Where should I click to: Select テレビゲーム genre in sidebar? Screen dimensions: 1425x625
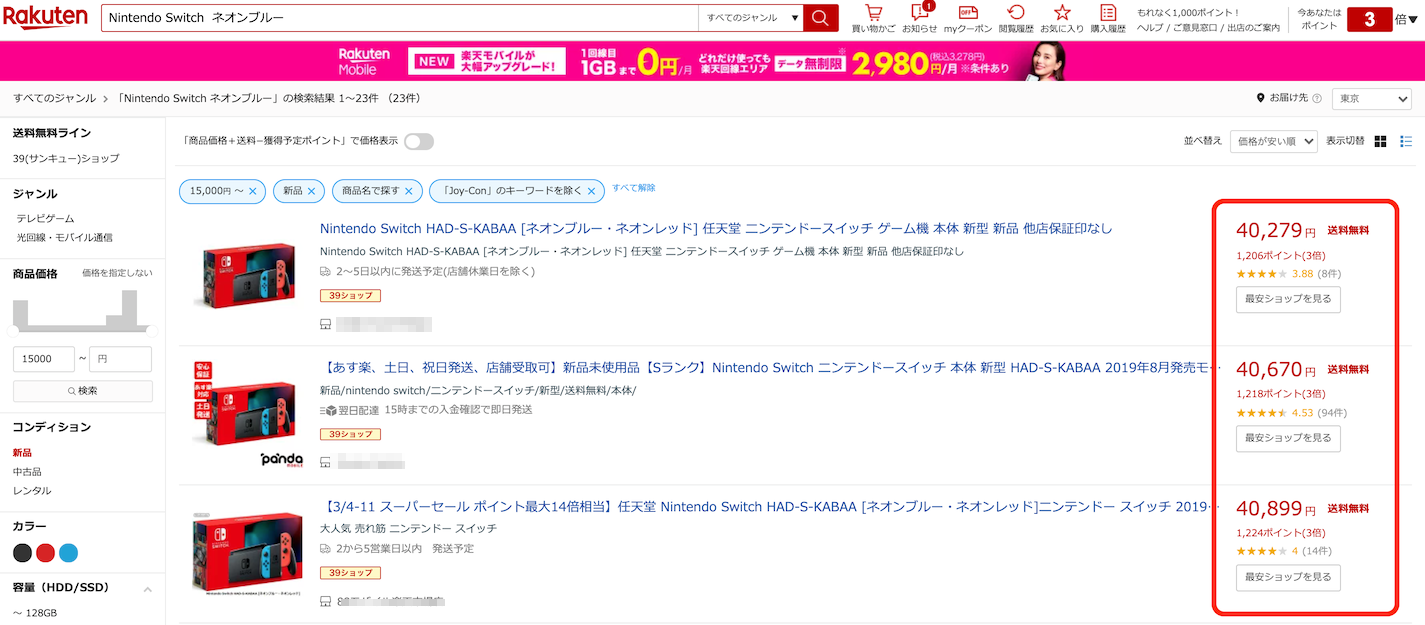click(45, 218)
